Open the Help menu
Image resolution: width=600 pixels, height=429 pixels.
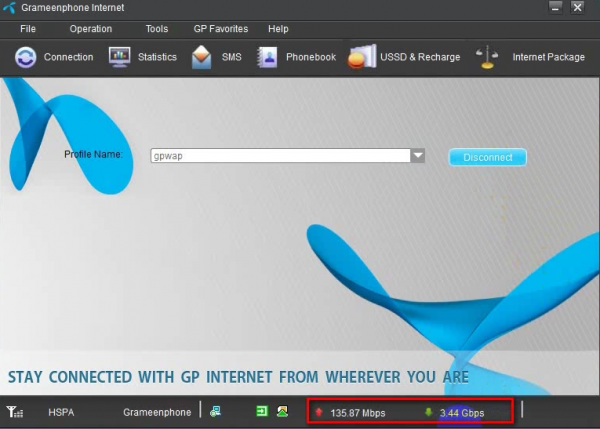[x=278, y=29]
